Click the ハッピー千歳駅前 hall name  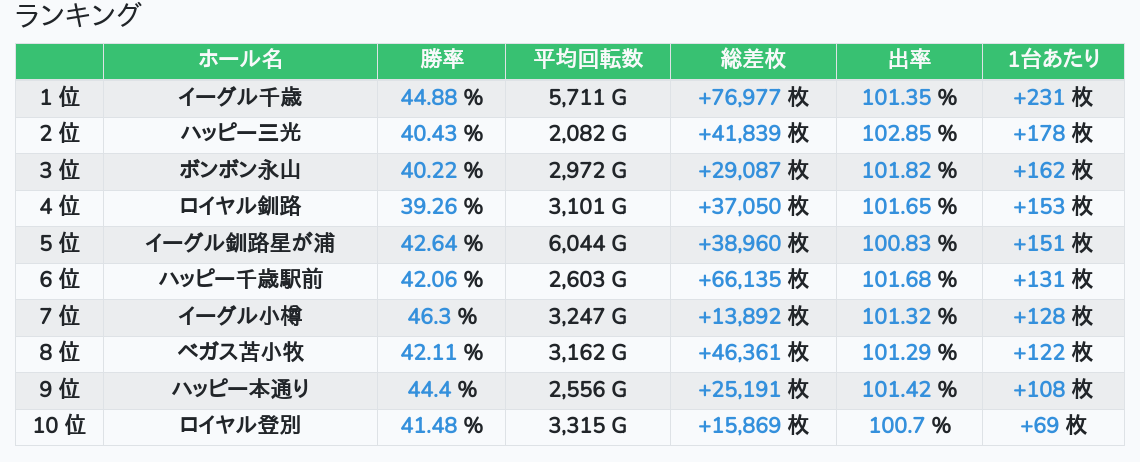click(240, 279)
